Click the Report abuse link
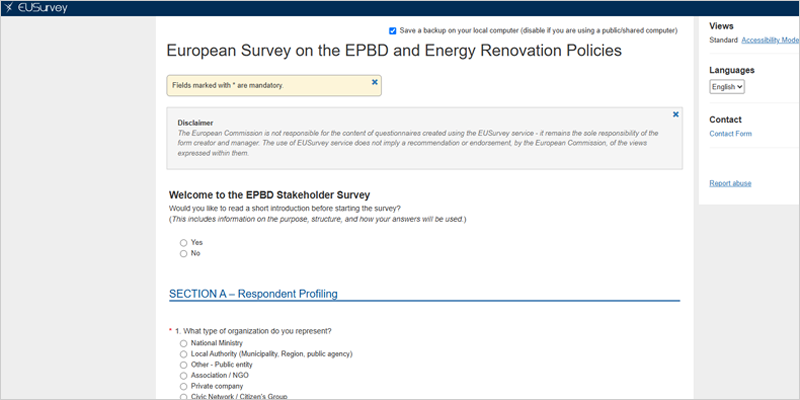This screenshot has width=800, height=400. point(730,183)
